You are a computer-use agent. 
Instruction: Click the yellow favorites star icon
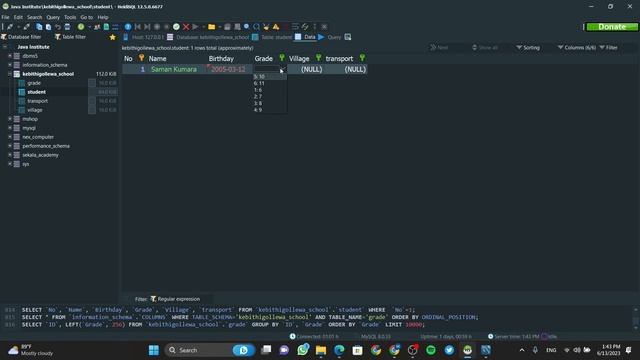[x=112, y=37]
